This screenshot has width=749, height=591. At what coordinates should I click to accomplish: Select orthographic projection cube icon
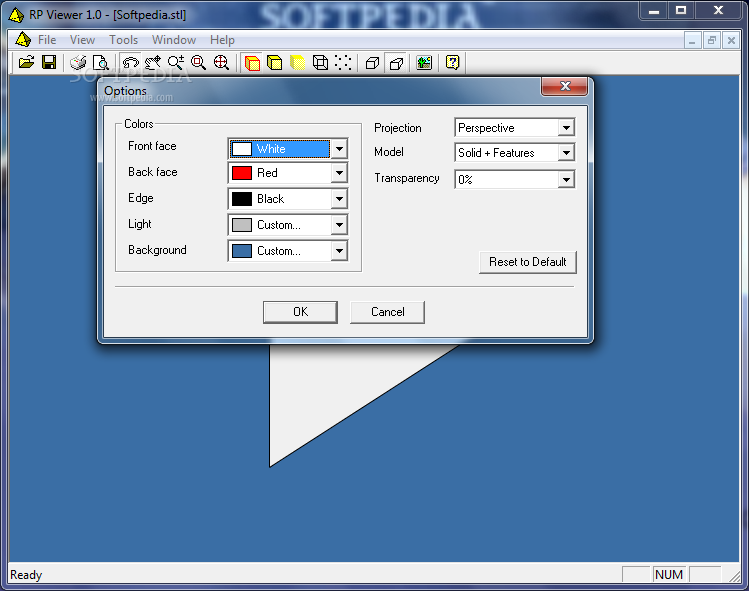tap(372, 62)
